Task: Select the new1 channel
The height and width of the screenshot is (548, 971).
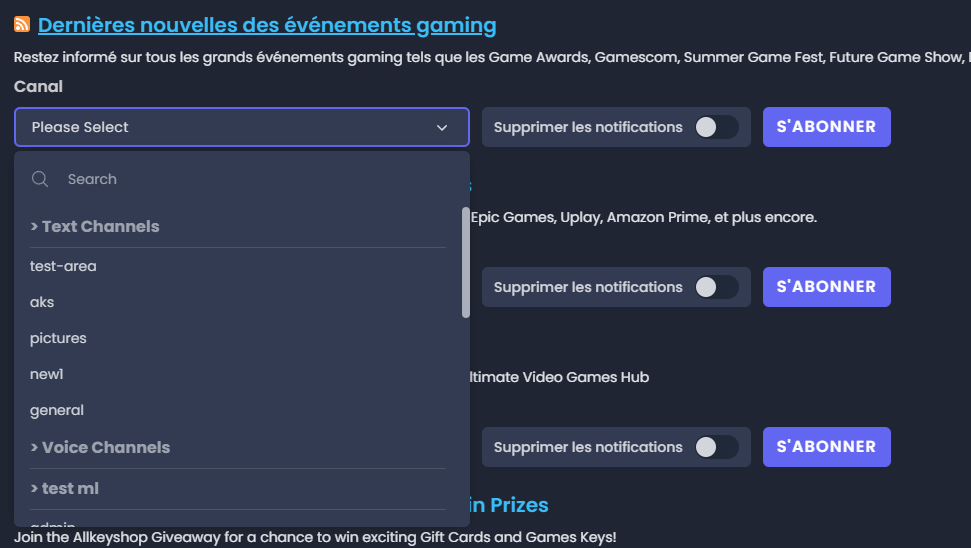Action: click(x=47, y=374)
